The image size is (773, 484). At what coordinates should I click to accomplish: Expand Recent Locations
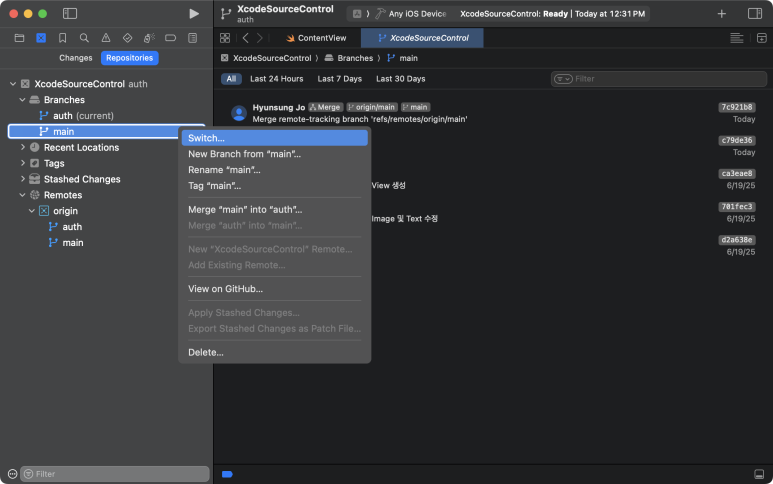[x=22, y=147]
